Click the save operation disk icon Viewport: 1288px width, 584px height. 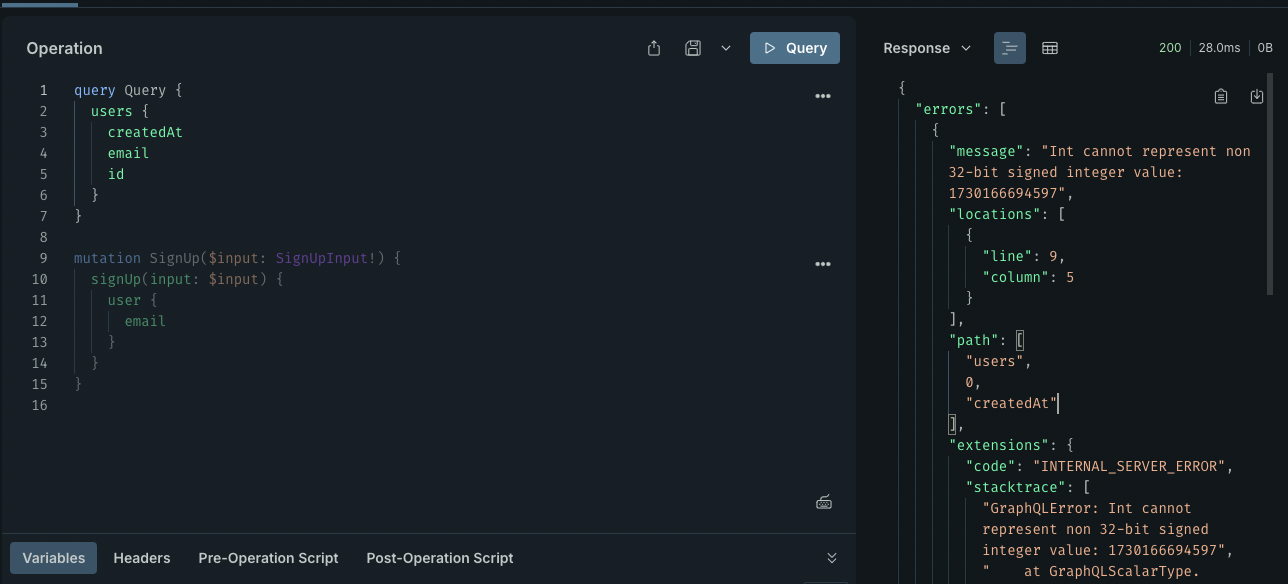click(692, 48)
